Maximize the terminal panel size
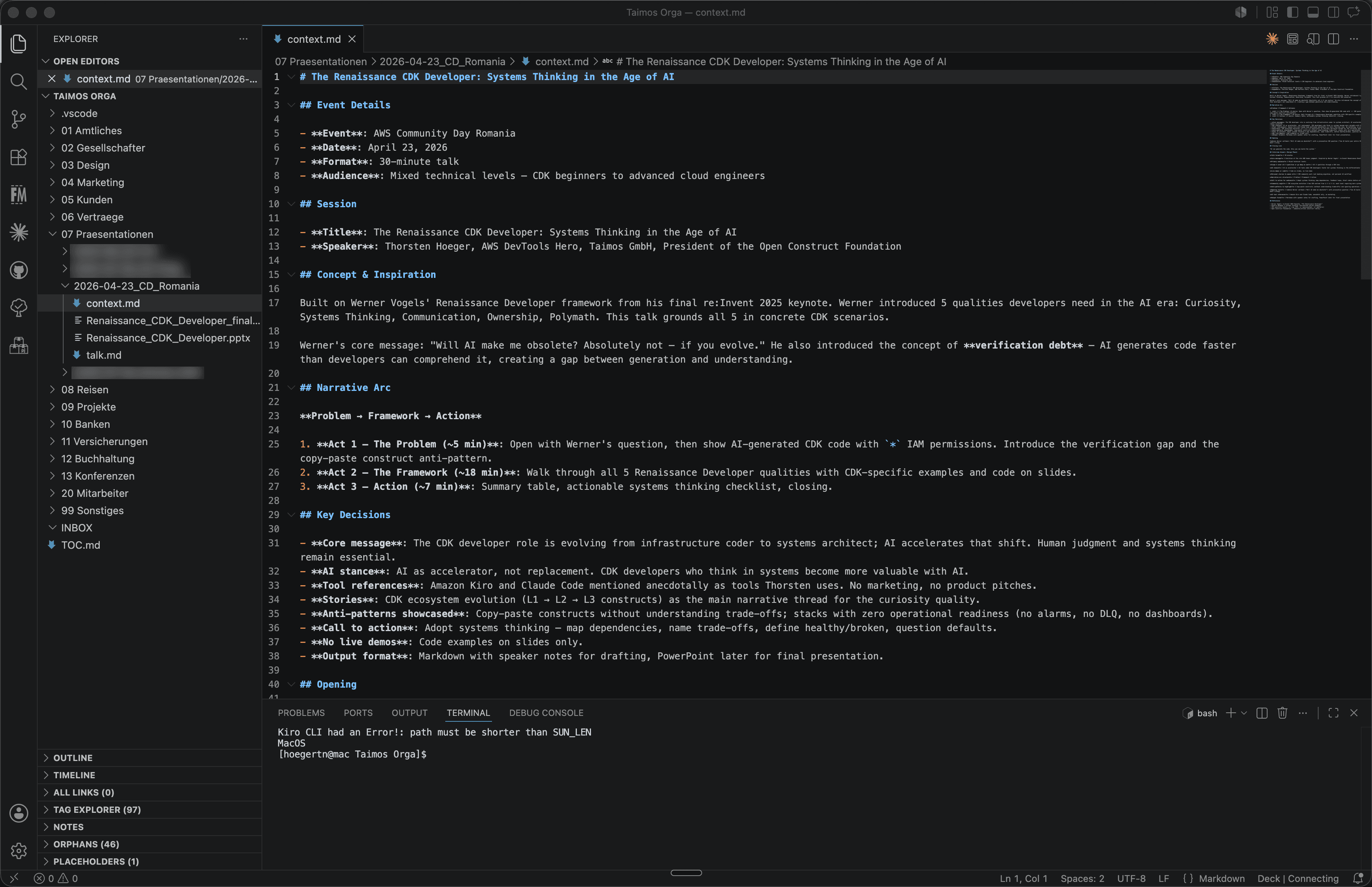The width and height of the screenshot is (1372, 887). point(1334,713)
